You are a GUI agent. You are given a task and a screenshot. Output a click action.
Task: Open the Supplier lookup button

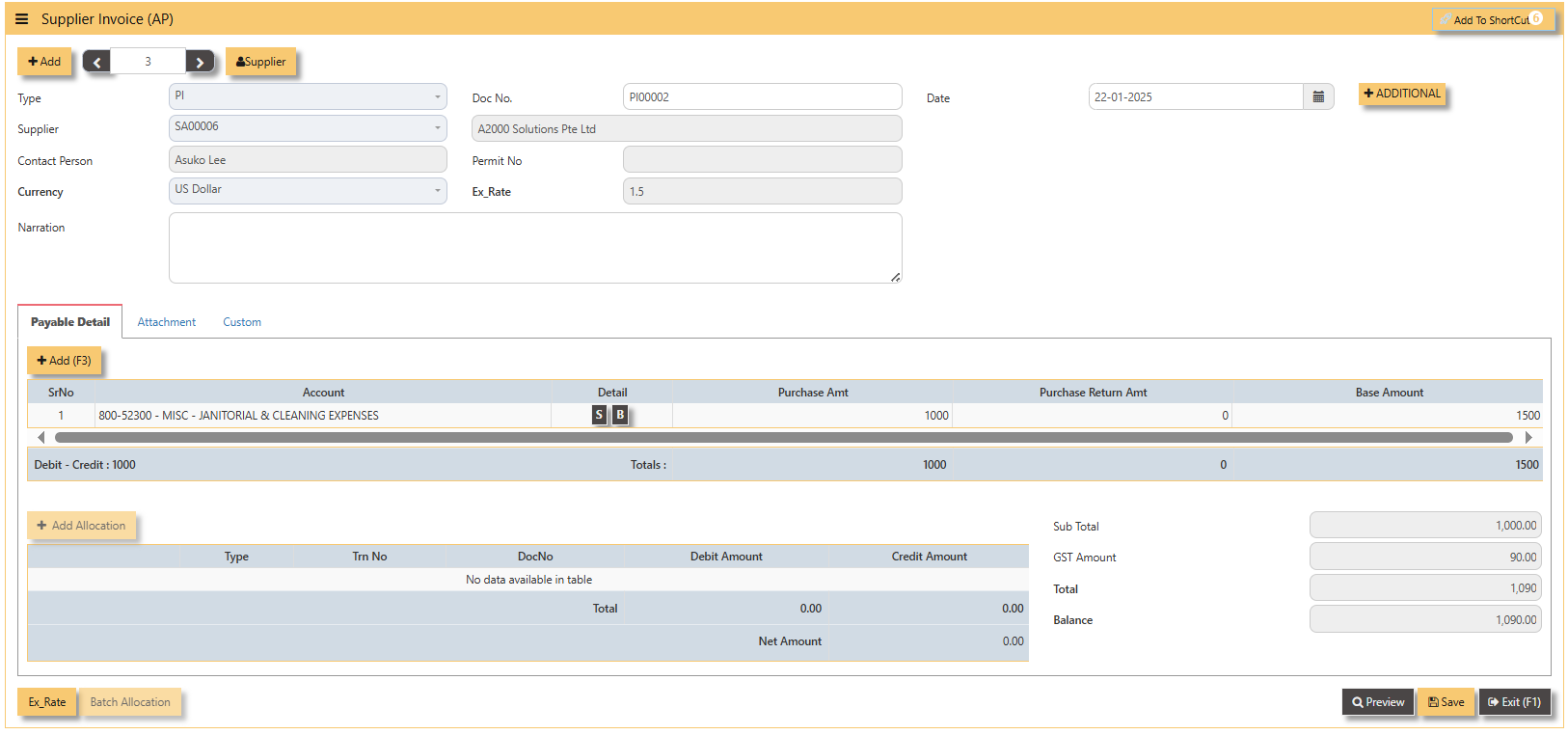260,62
